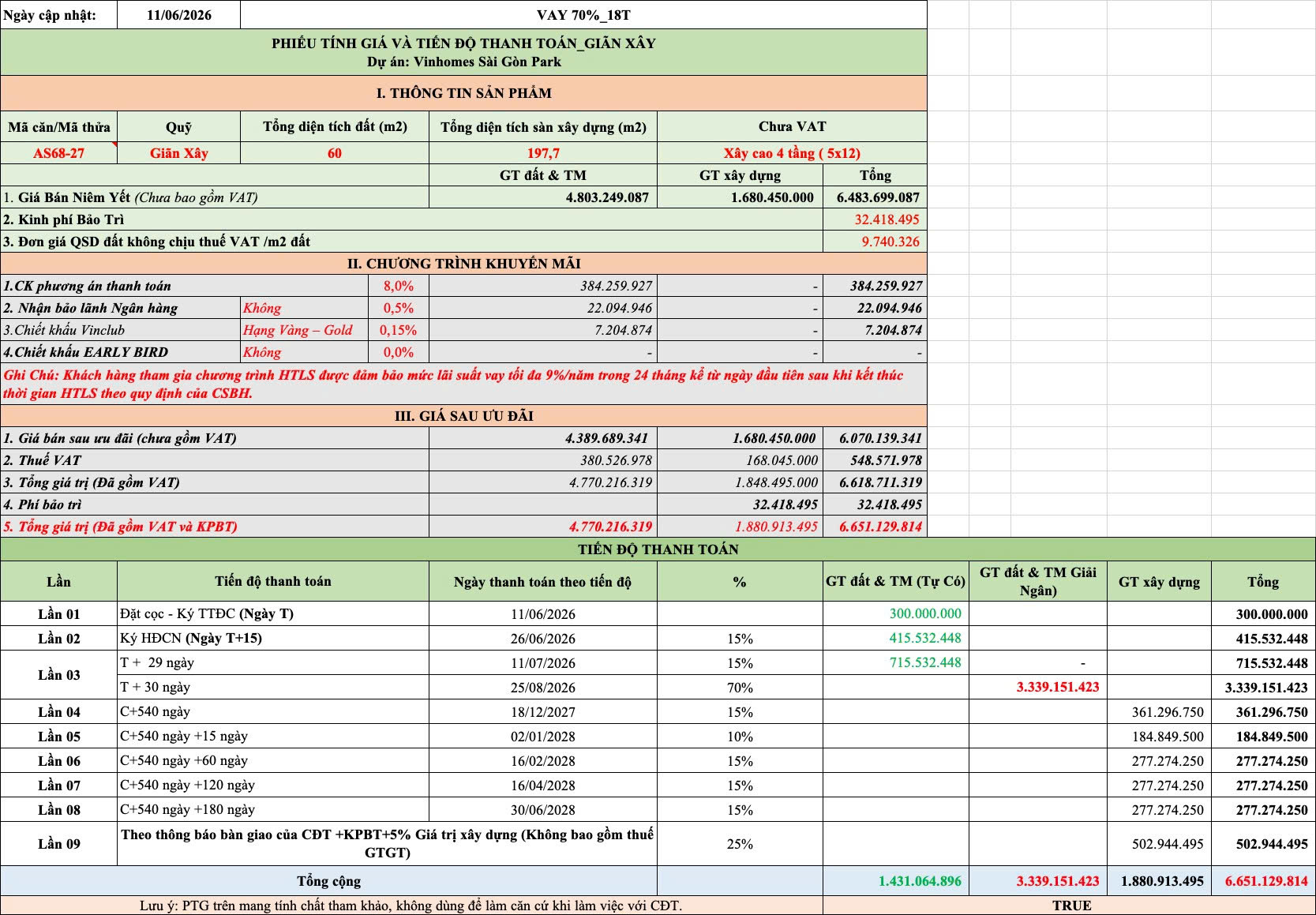The height and width of the screenshot is (915, 1316).
Task: Select the payment date 18/12/2027
Action: tap(543, 712)
